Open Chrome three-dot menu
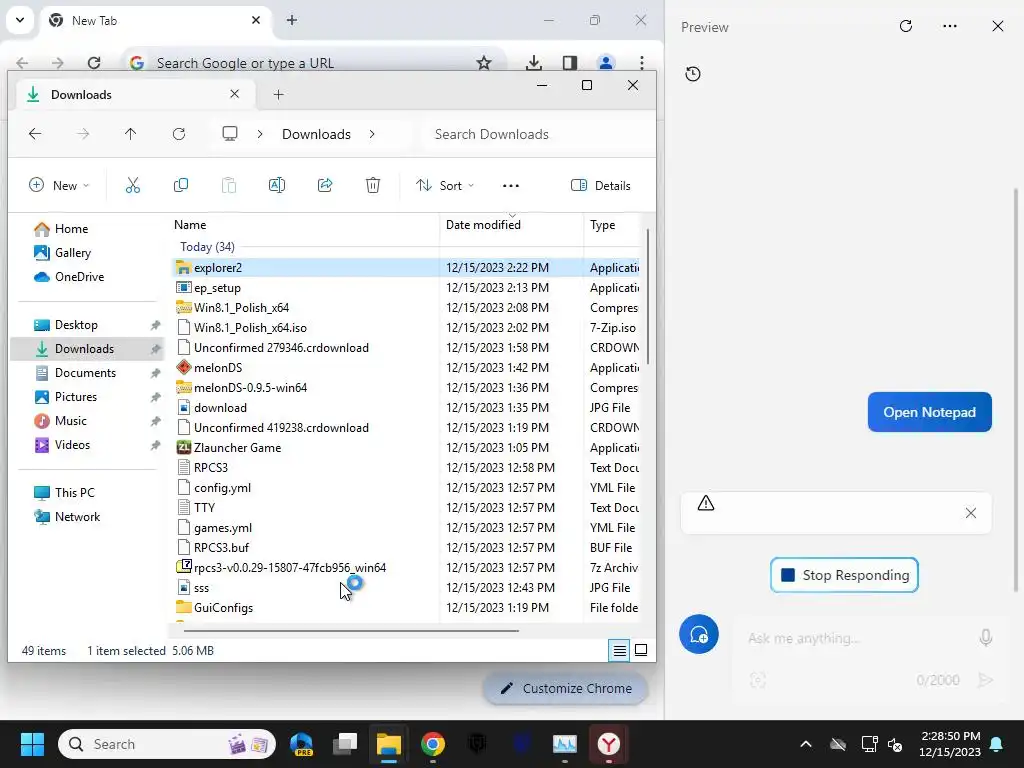Screen dimensions: 1024x768 [x=642, y=63]
